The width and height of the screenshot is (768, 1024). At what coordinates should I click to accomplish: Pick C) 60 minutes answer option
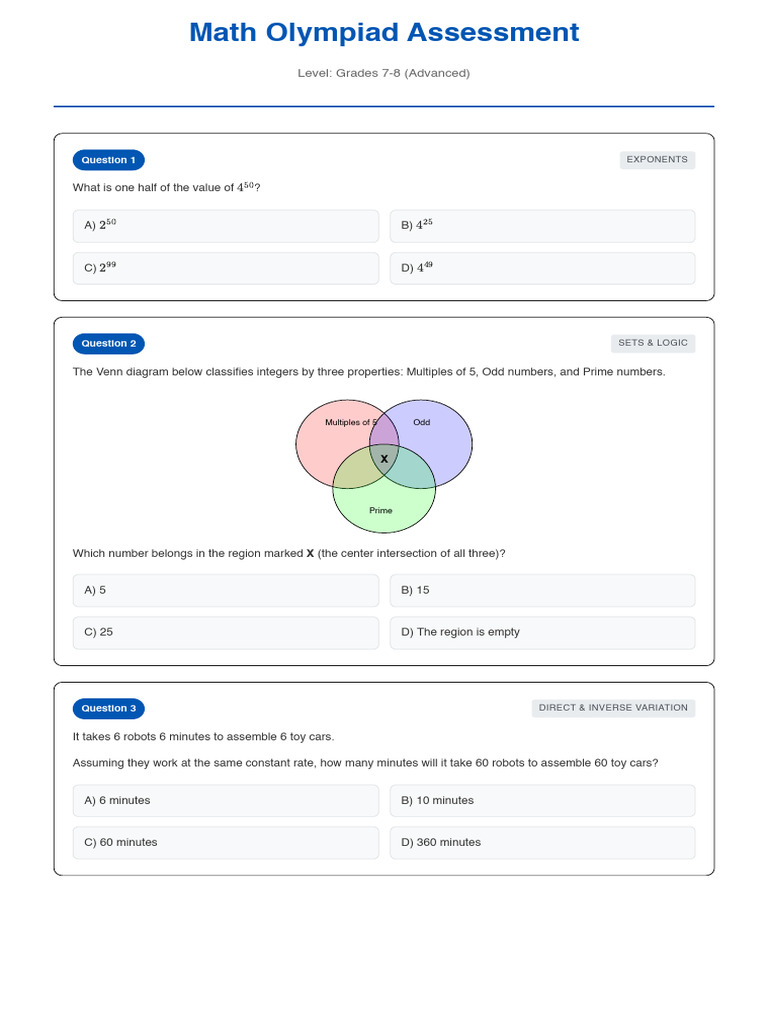tap(225, 842)
